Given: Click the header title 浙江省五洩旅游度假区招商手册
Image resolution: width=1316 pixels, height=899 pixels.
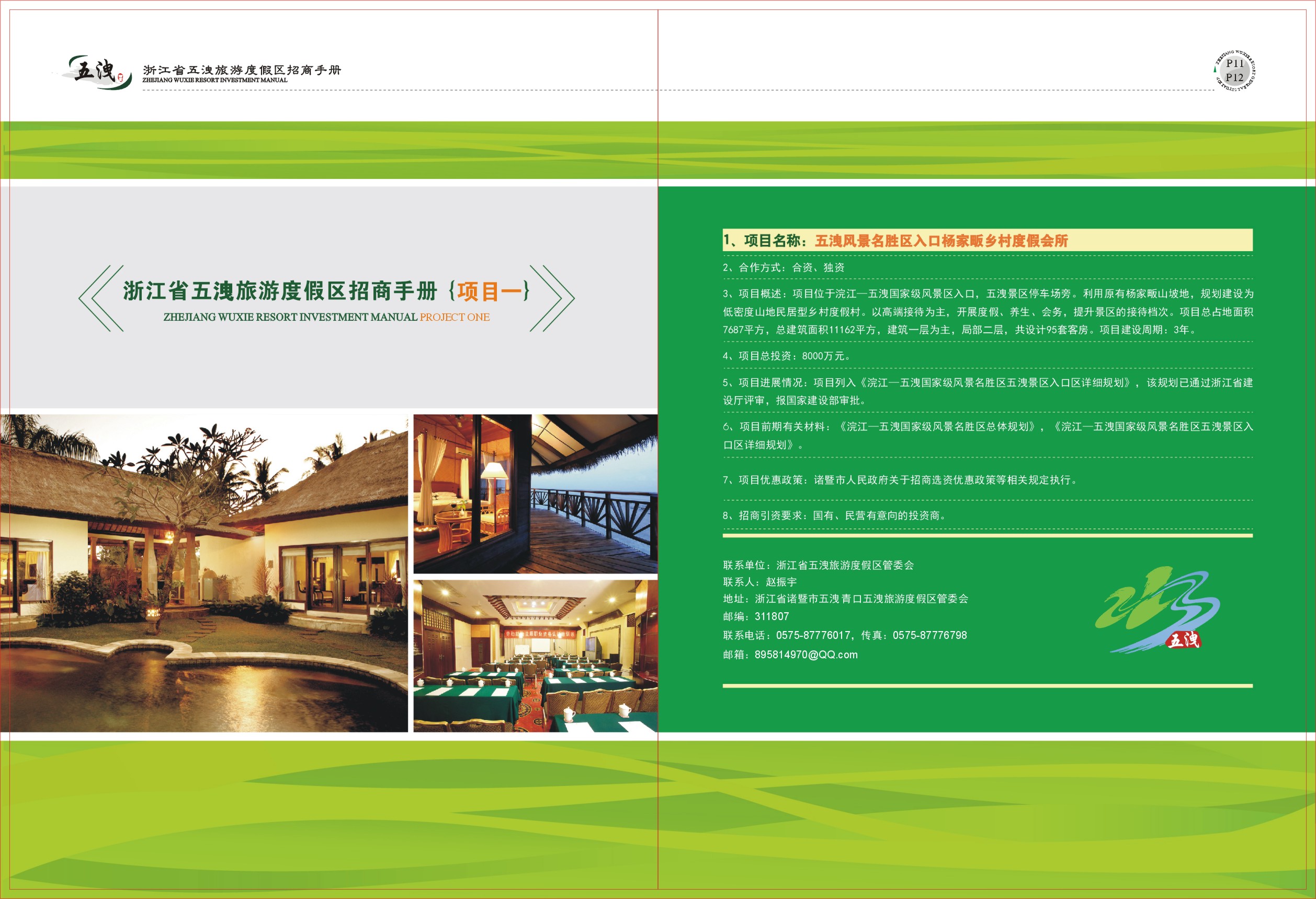Looking at the screenshot, I should tap(242, 70).
